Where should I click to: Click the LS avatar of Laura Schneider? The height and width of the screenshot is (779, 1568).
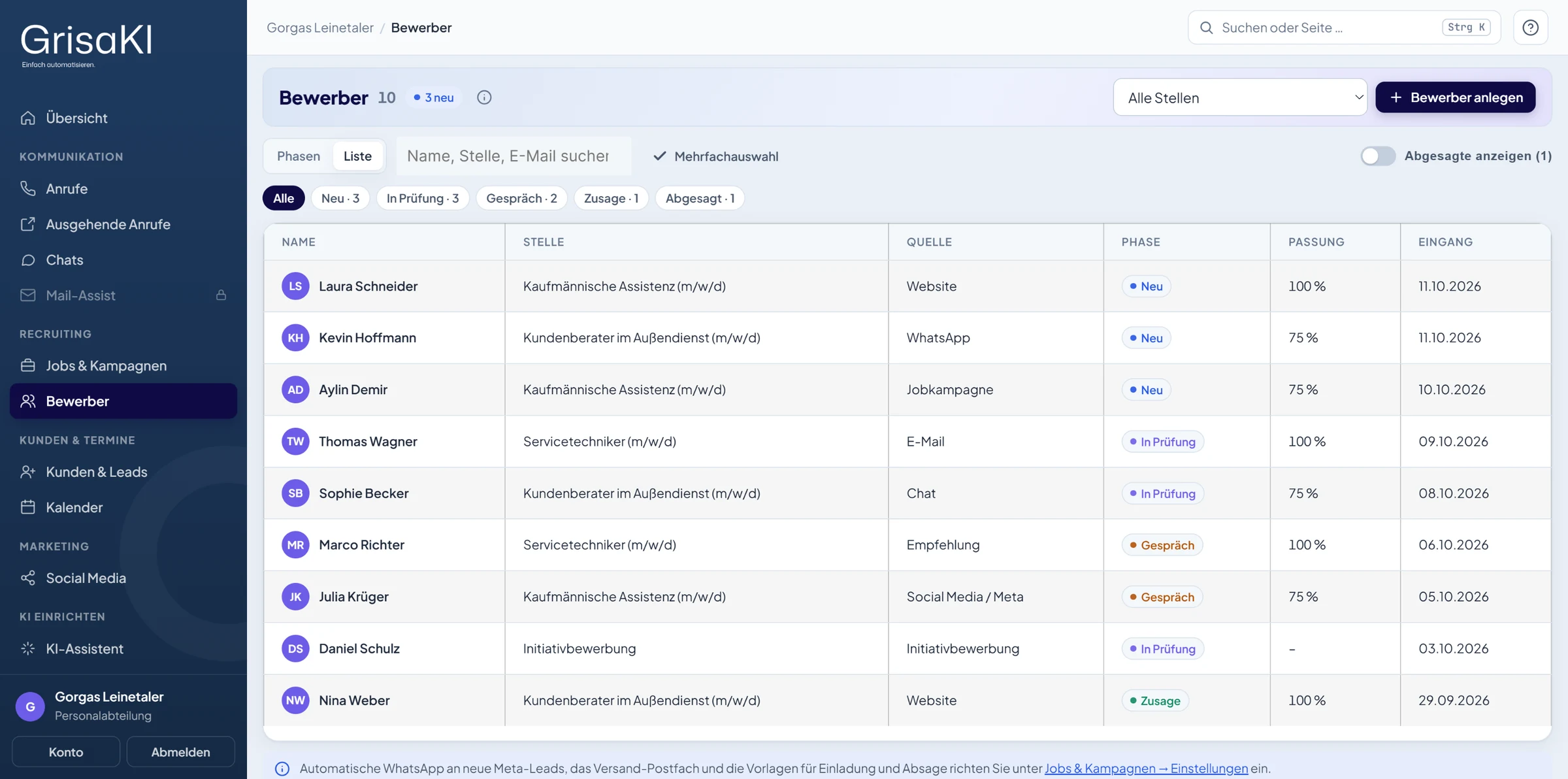click(x=295, y=286)
